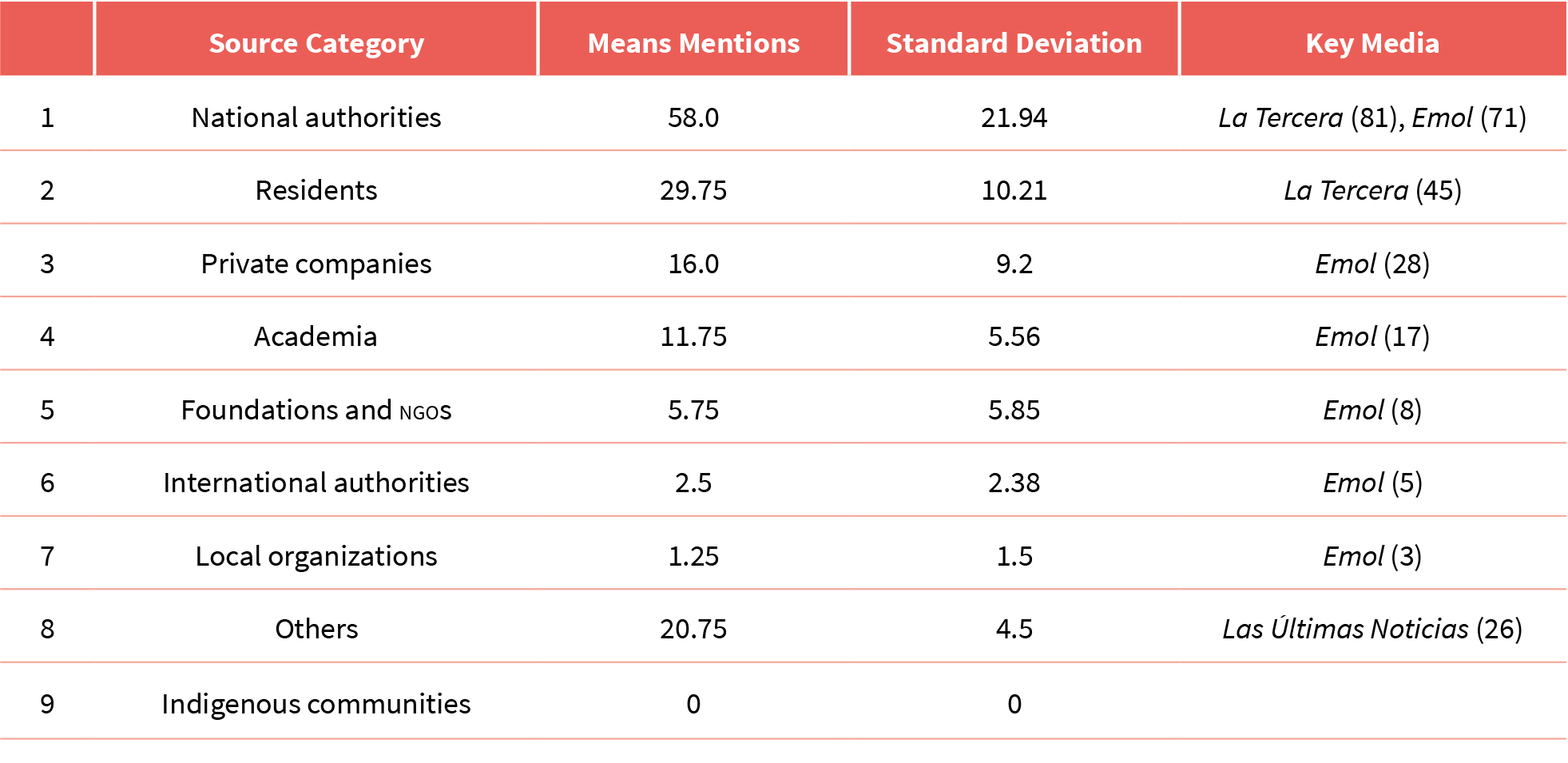Click the Key Media column header
This screenshot has width=1568, height=763.
[x=1372, y=43]
